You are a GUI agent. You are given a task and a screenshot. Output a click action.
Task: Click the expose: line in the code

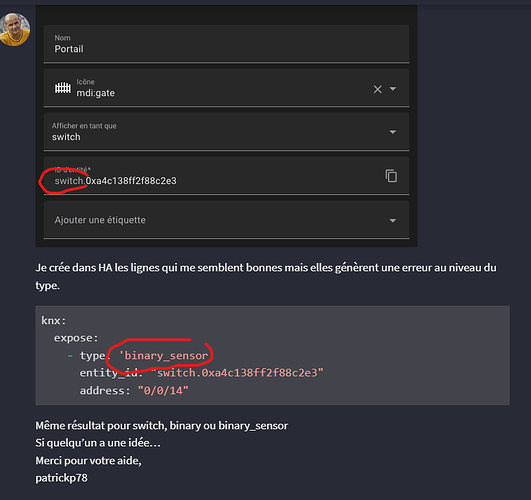point(76,338)
